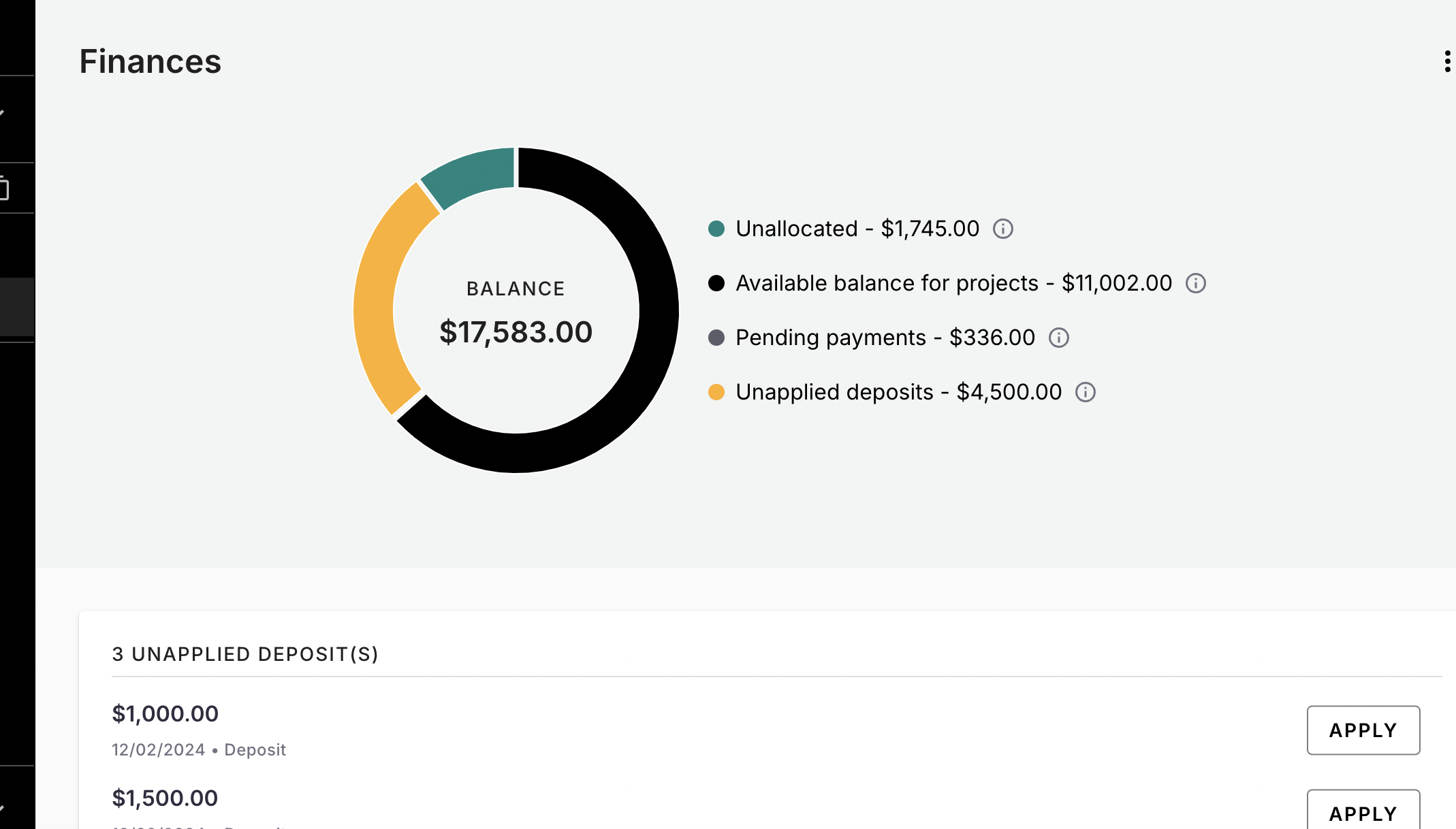This screenshot has height=829, width=1456.
Task: Select the gray Pending payments legend dot
Action: (x=716, y=338)
